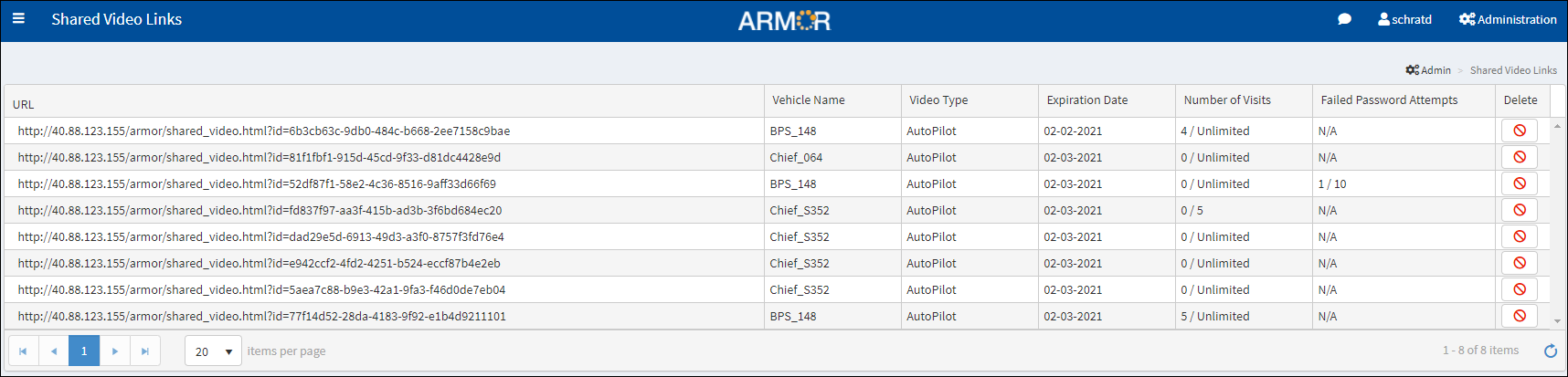Open the hamburger navigation menu

pos(18,18)
